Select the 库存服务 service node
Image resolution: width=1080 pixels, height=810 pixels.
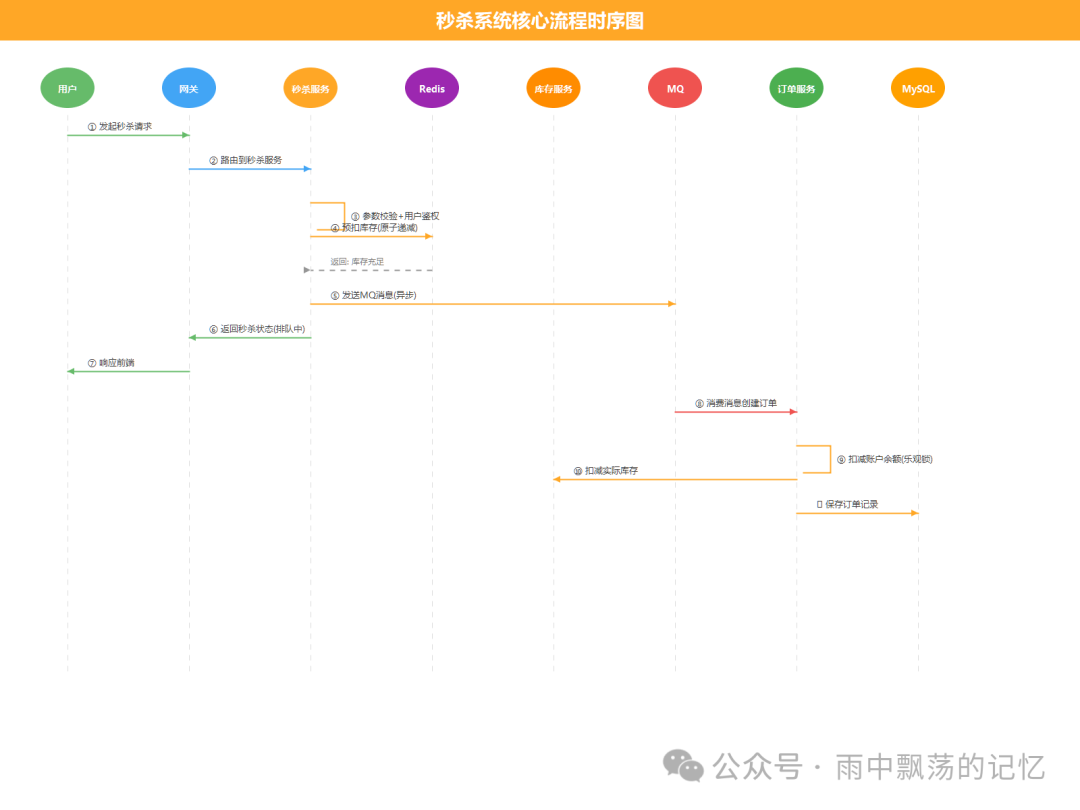(x=553, y=88)
